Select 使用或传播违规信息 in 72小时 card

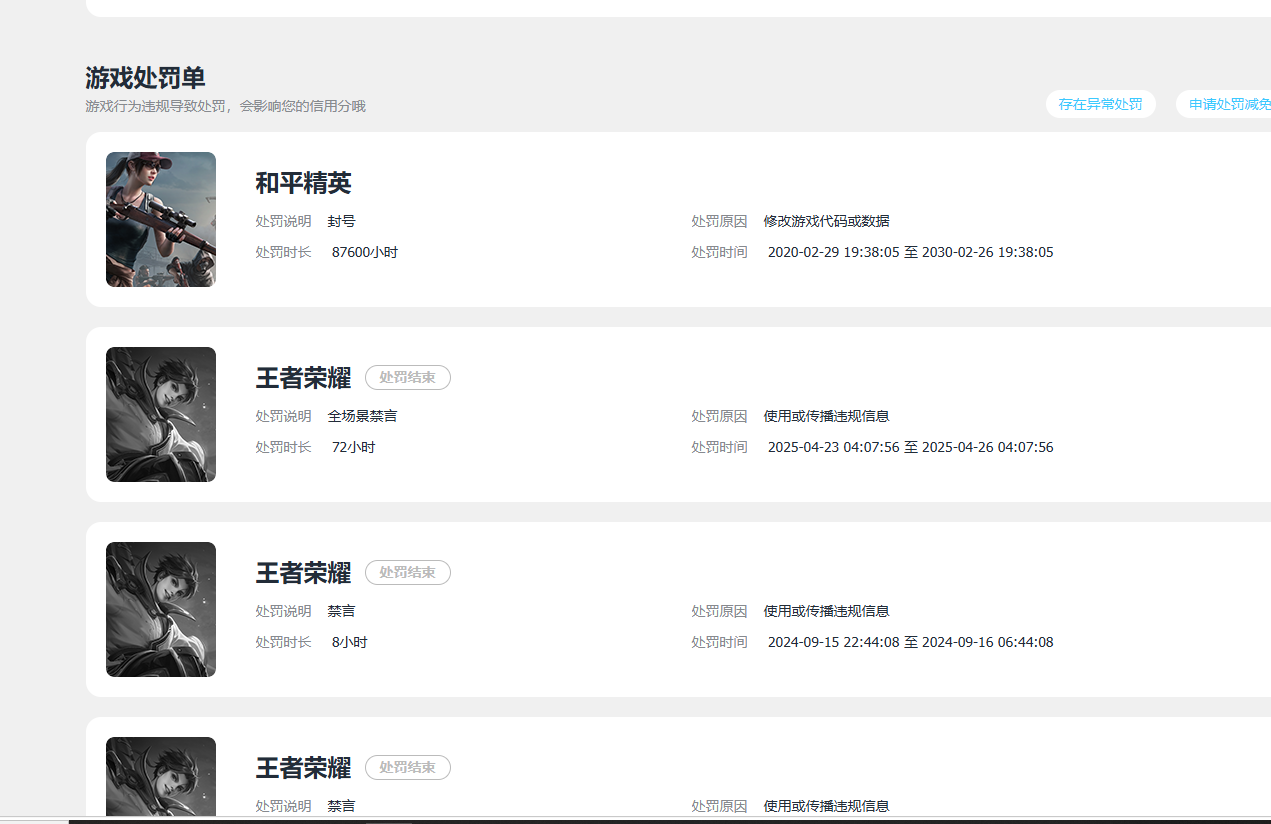[827, 416]
